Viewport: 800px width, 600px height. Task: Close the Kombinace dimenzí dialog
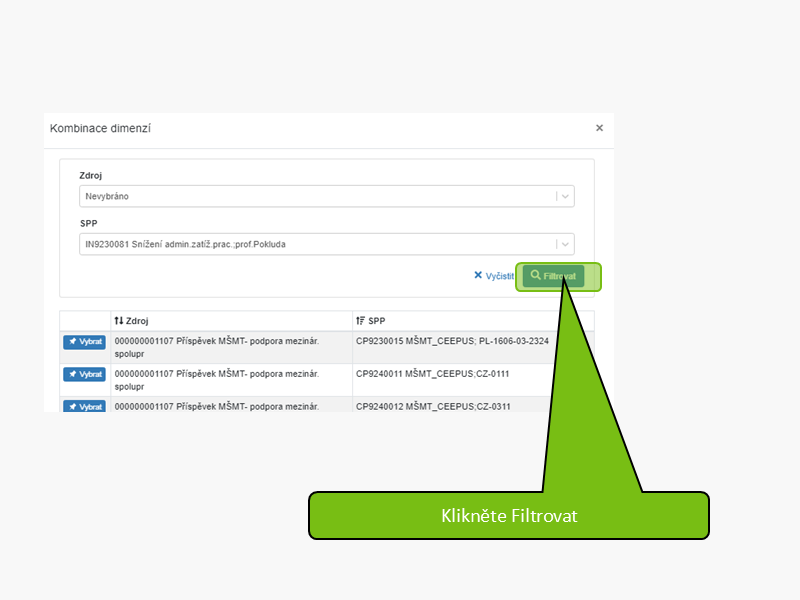(x=599, y=128)
